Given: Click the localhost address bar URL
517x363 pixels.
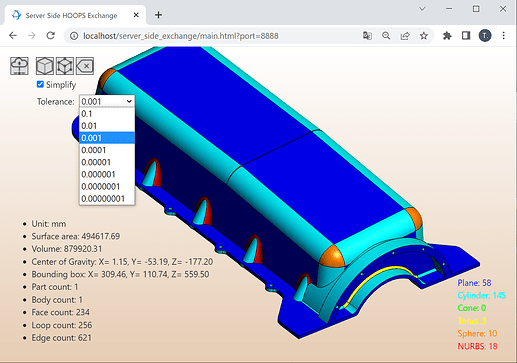Looking at the screenshot, I should tap(181, 36).
